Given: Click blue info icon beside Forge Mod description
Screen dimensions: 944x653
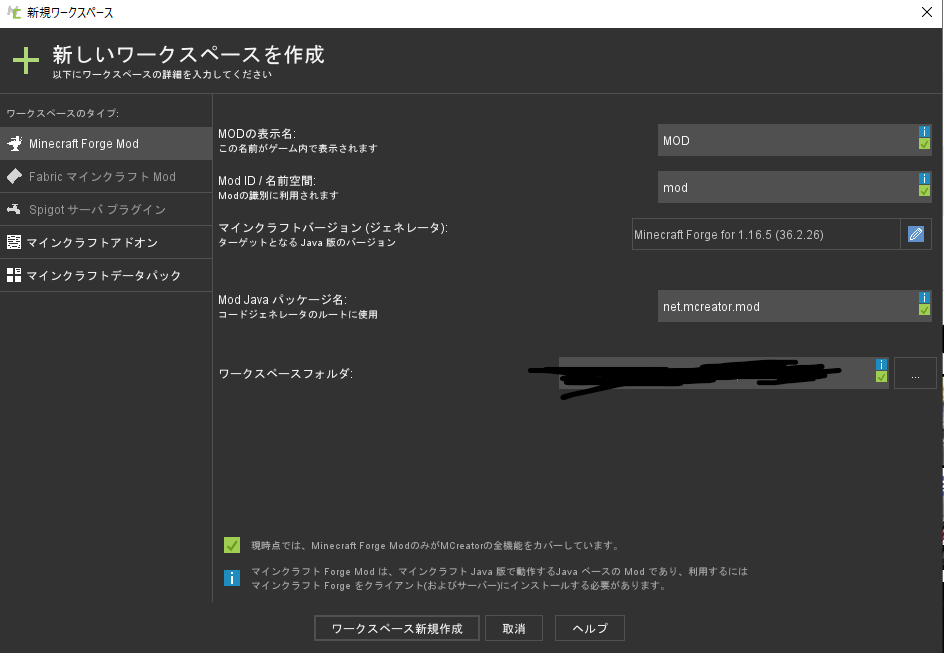Looking at the screenshot, I should [x=232, y=578].
